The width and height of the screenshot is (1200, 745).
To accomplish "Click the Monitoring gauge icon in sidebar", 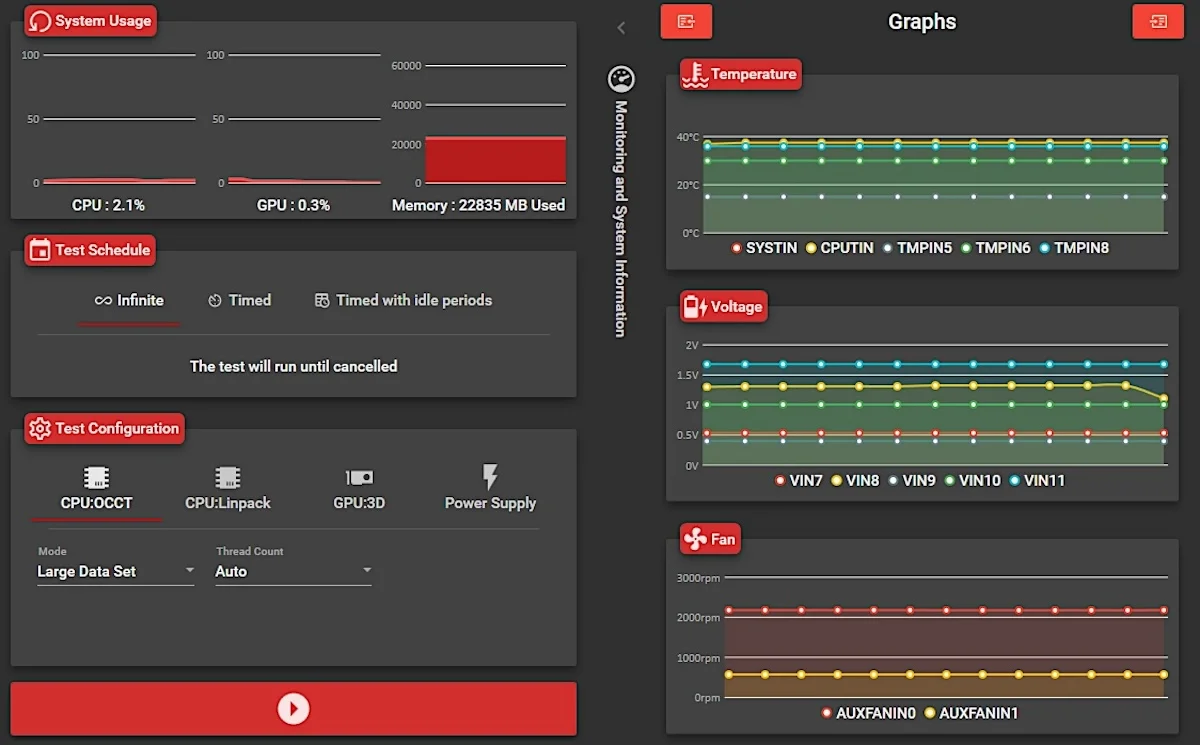I will point(621,79).
